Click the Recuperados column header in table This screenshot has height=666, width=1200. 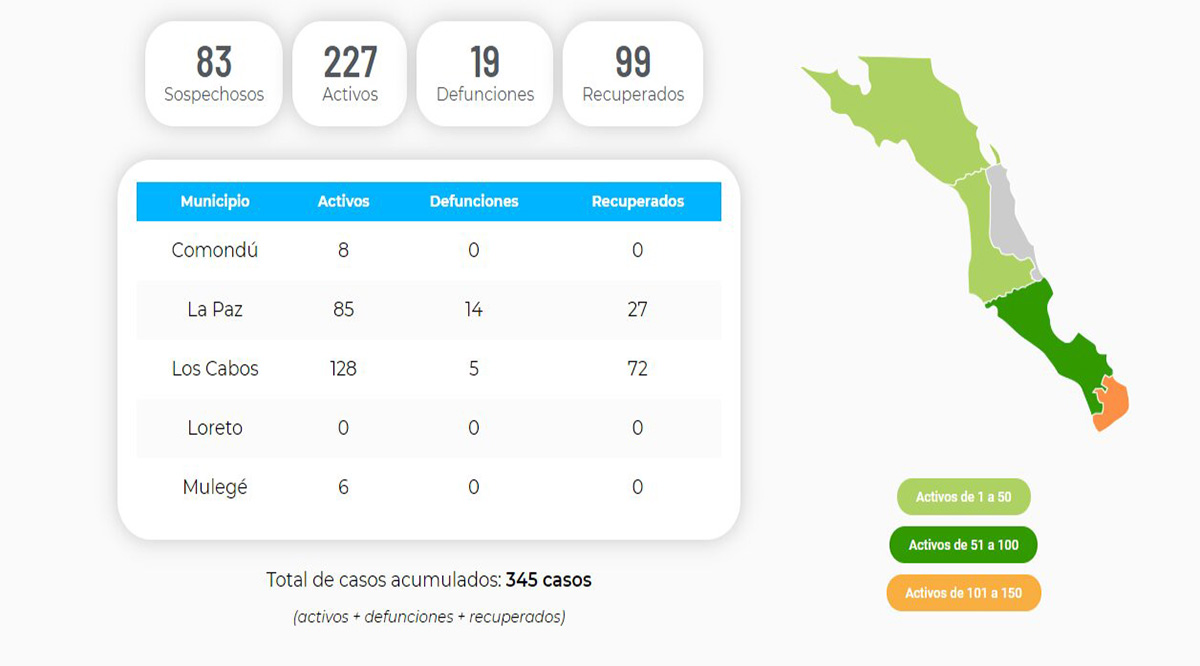tap(638, 201)
